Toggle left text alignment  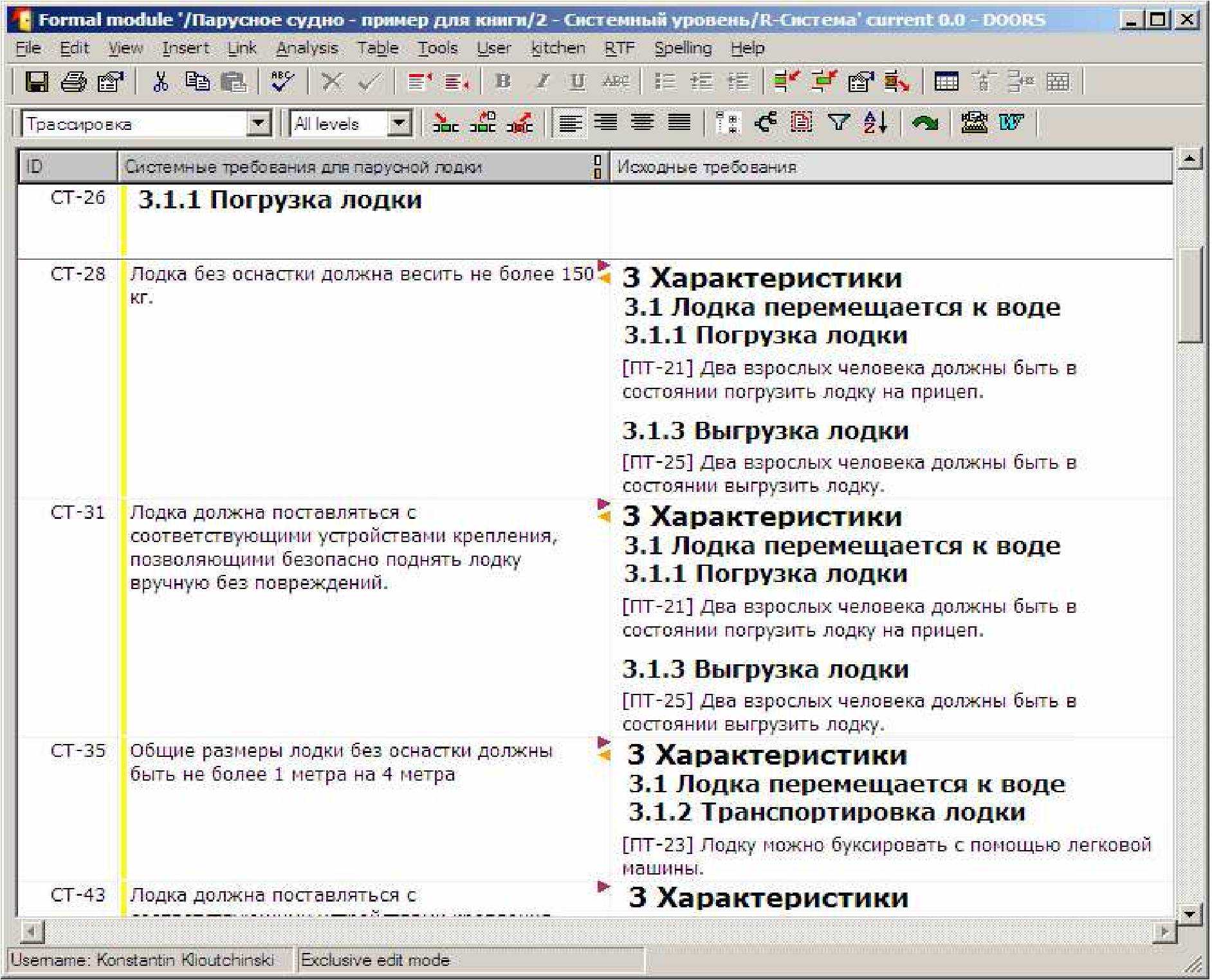pos(570,122)
